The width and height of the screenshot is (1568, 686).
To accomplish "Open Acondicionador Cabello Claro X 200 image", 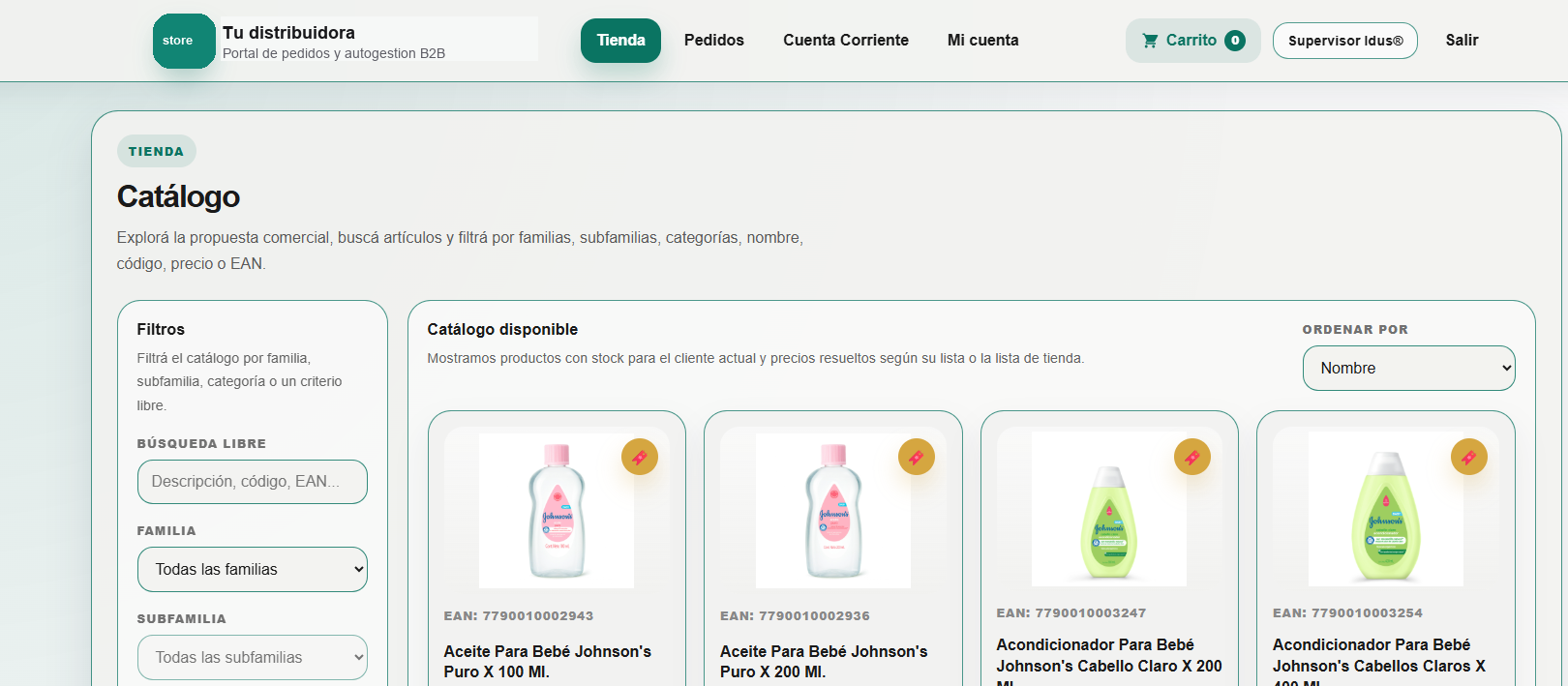I will 1109,509.
